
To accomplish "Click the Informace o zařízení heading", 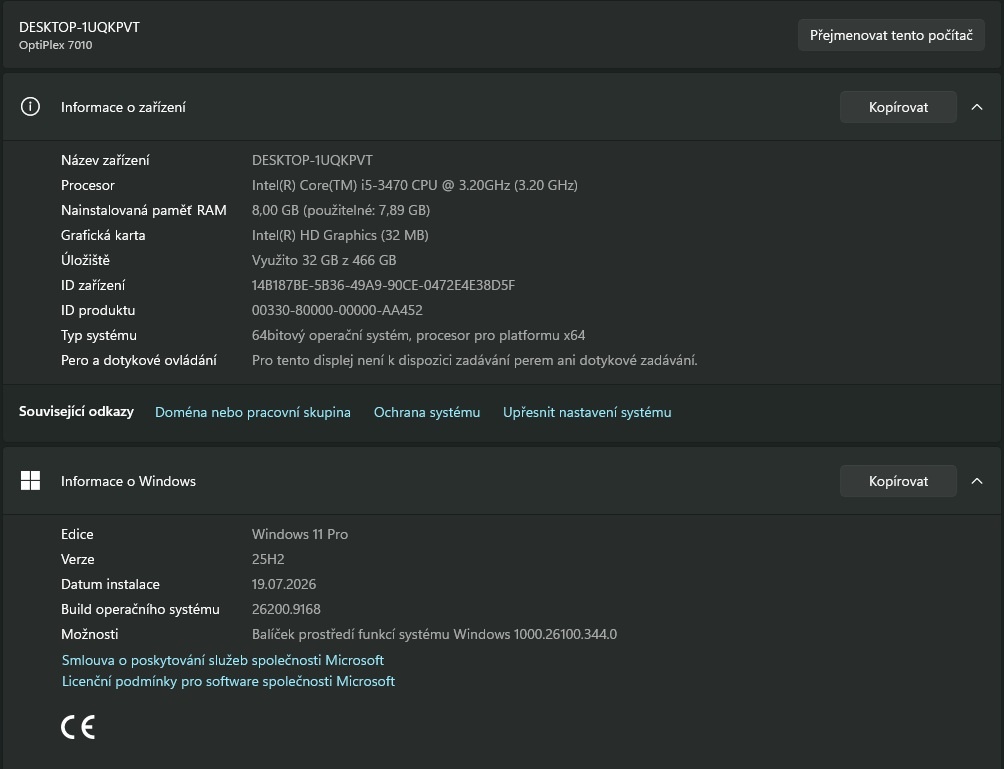I will click(x=123, y=107).
